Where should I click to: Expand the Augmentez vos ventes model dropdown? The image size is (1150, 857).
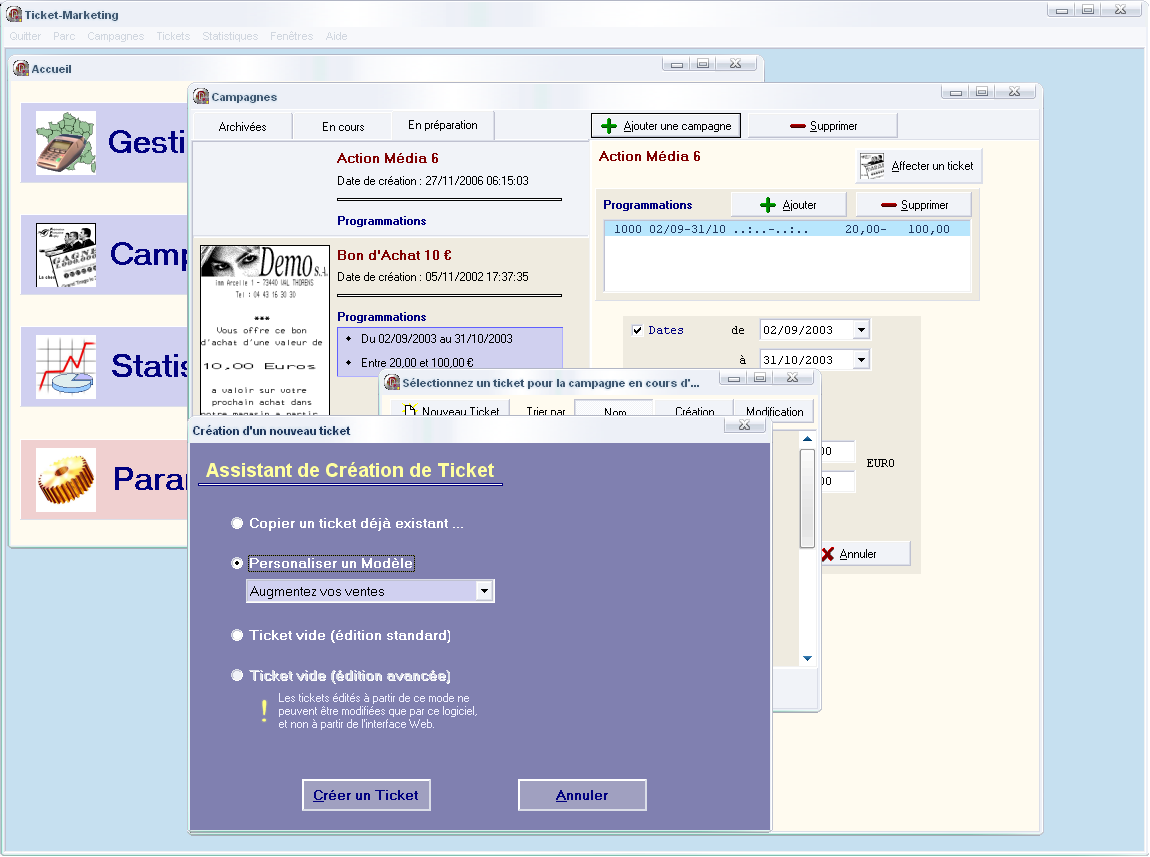tap(484, 591)
